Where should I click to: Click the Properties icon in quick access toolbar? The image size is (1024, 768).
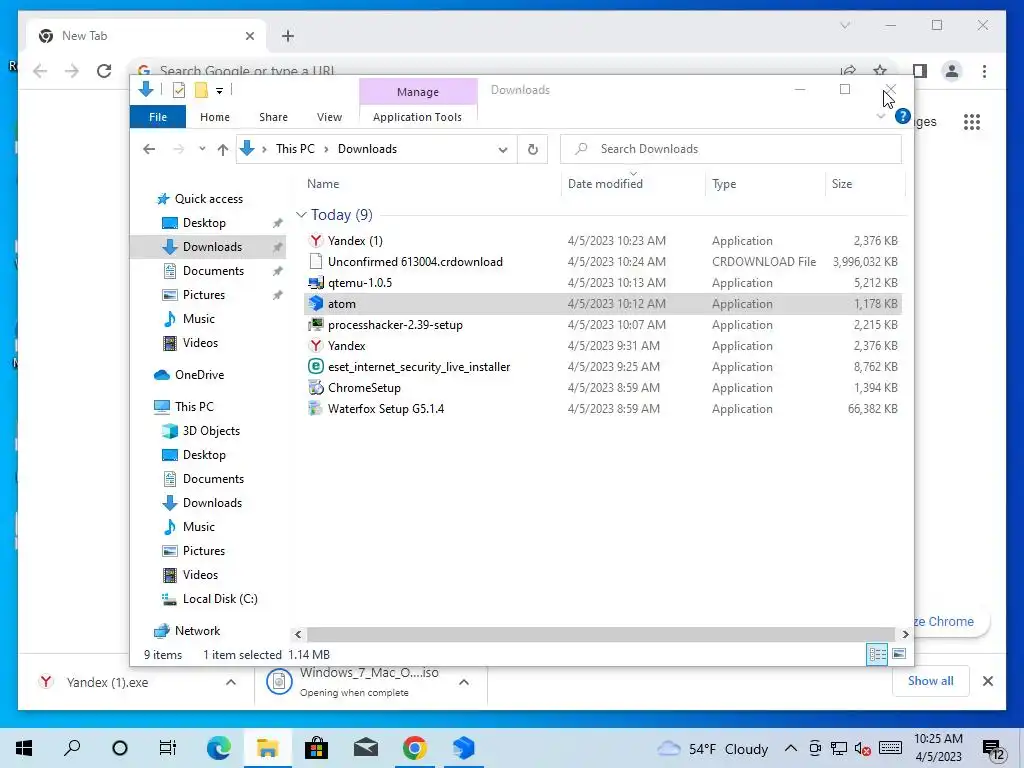point(178,90)
